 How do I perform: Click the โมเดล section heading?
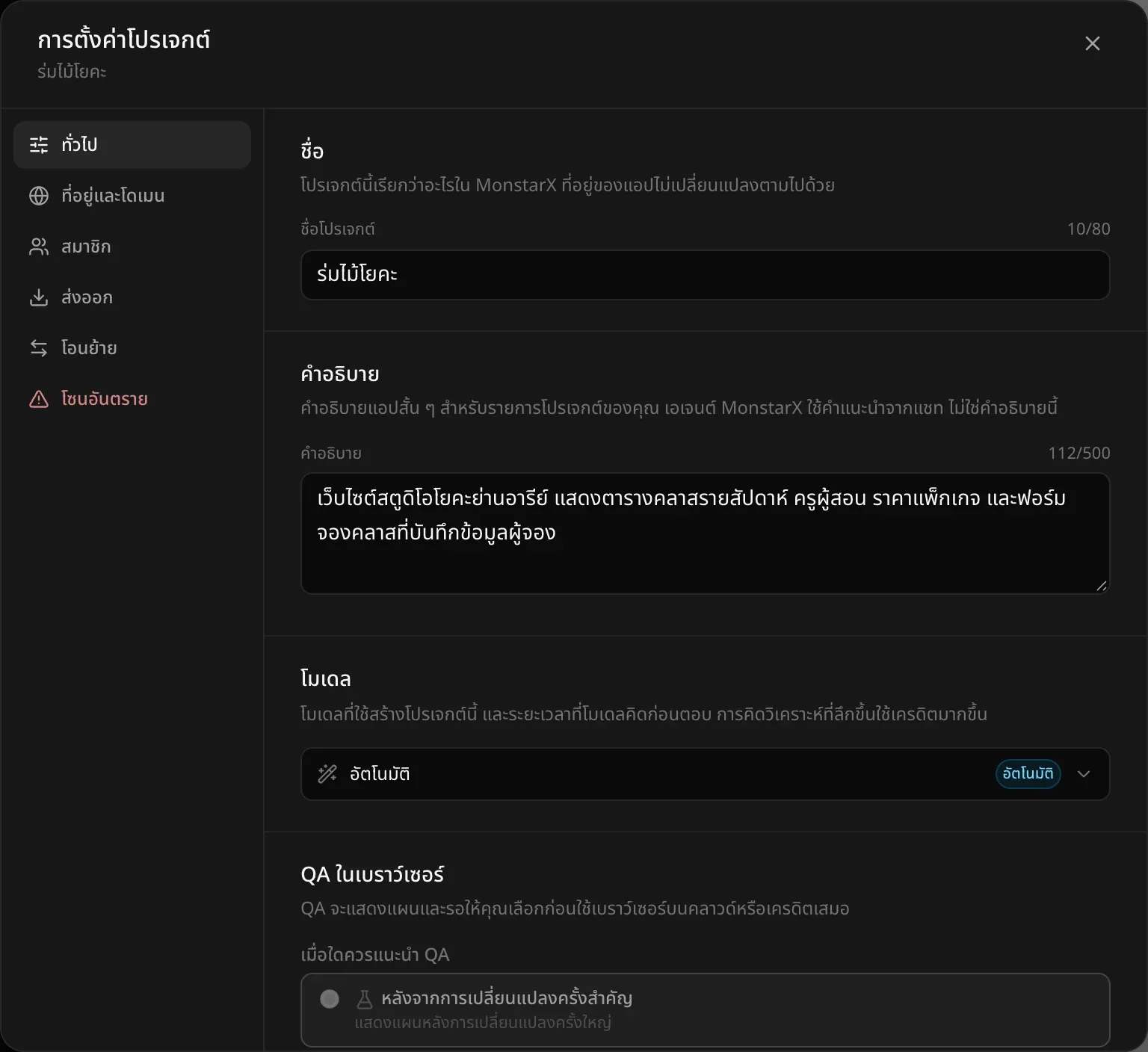tap(325, 678)
